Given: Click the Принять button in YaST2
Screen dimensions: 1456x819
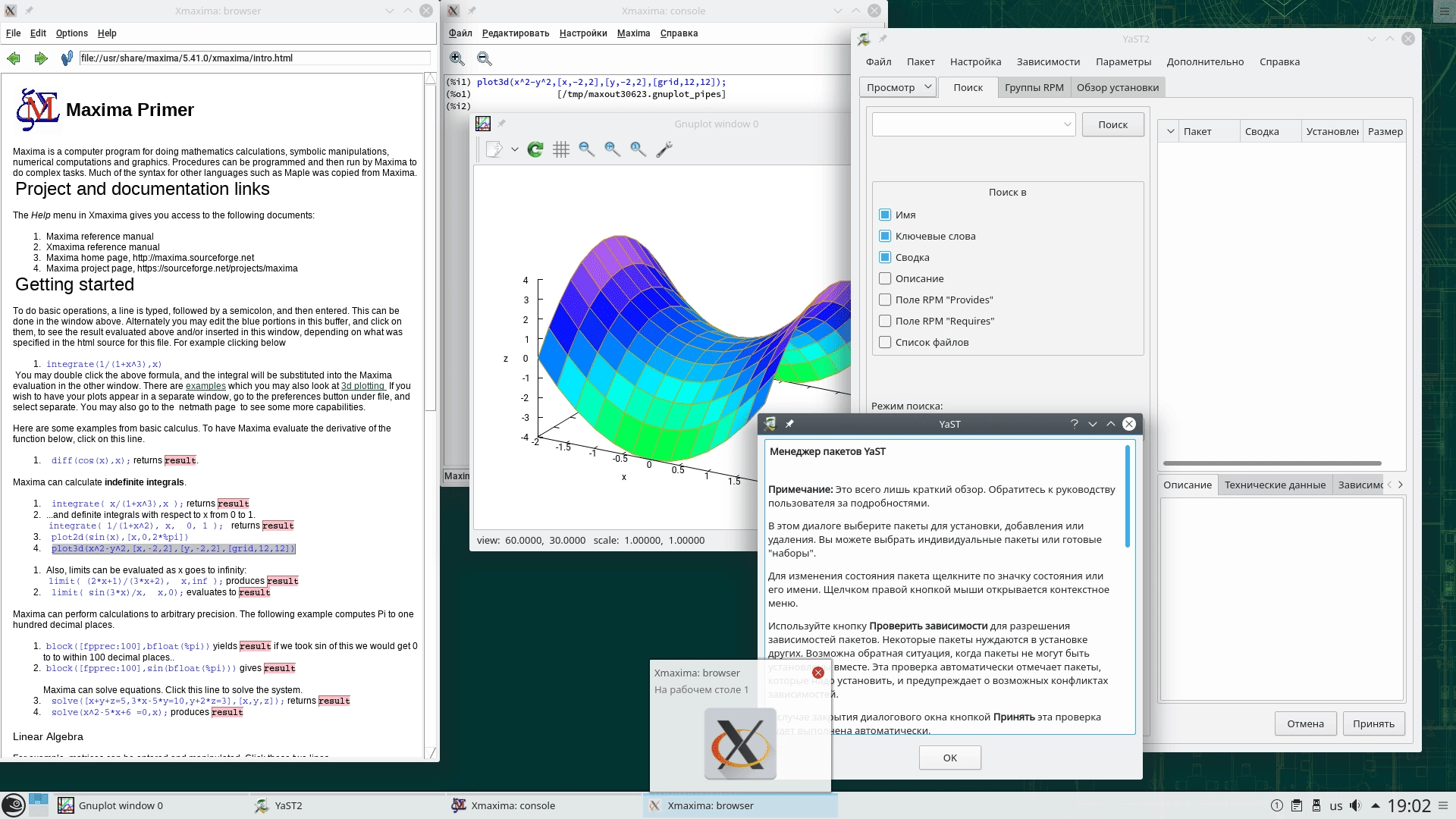Looking at the screenshot, I should (1373, 723).
